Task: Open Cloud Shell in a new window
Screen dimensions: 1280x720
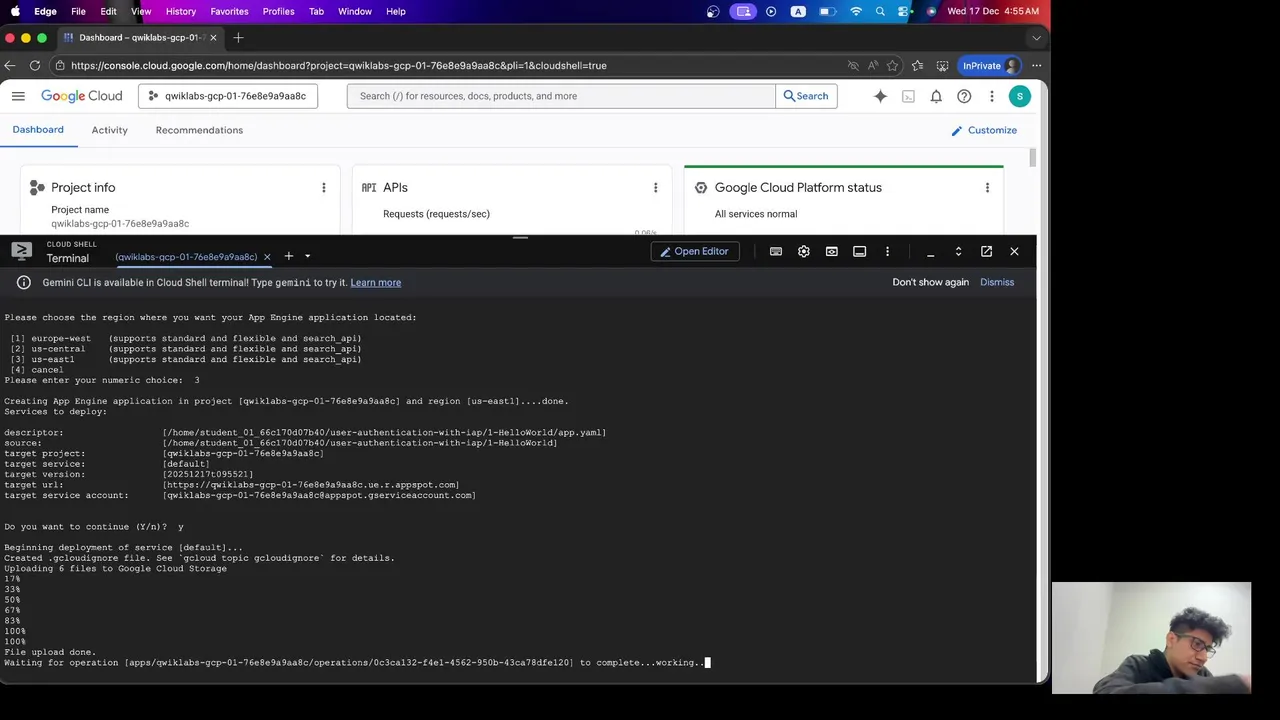Action: 986,251
